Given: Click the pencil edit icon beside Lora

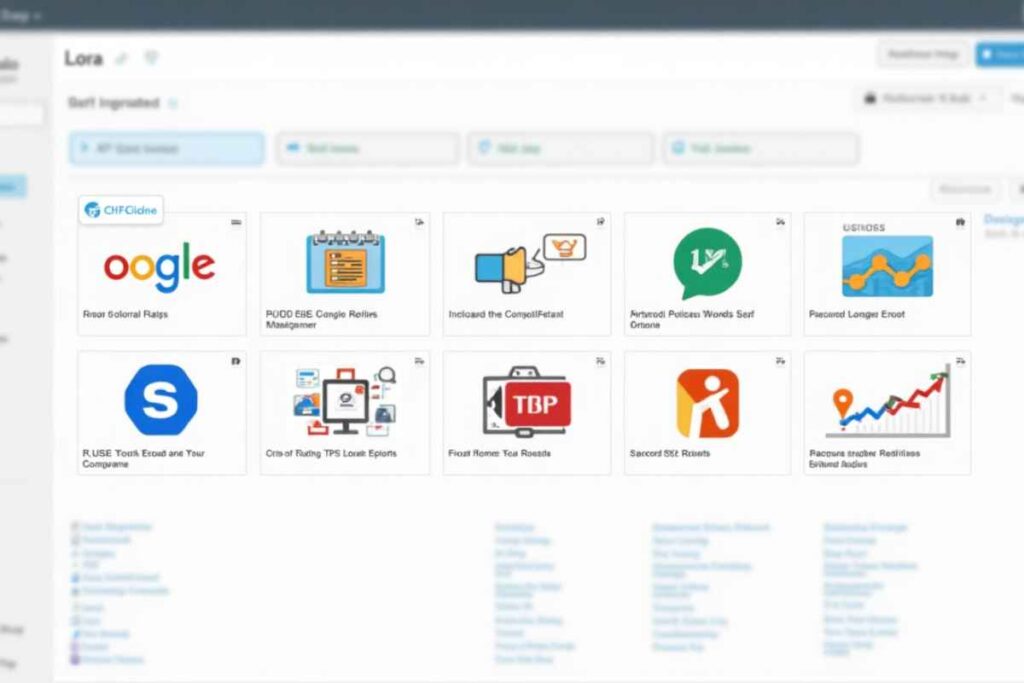Looking at the screenshot, I should (x=121, y=59).
